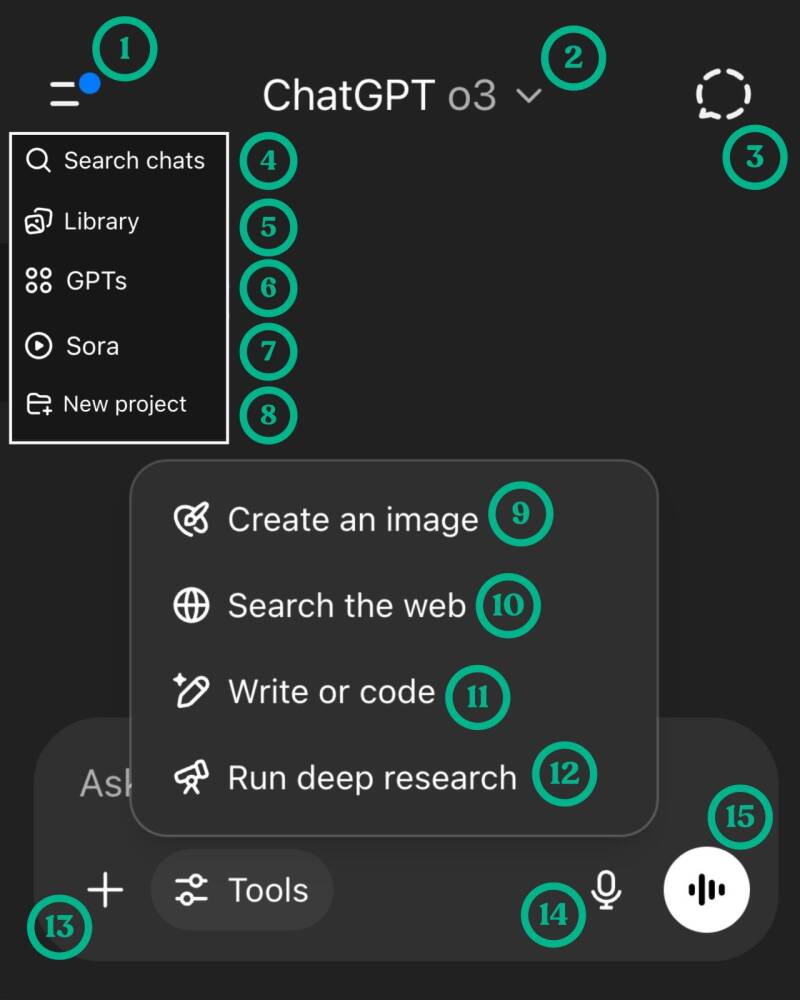This screenshot has height=1000, width=800.
Task: Start voice mode with the waveform button
Action: (x=707, y=889)
